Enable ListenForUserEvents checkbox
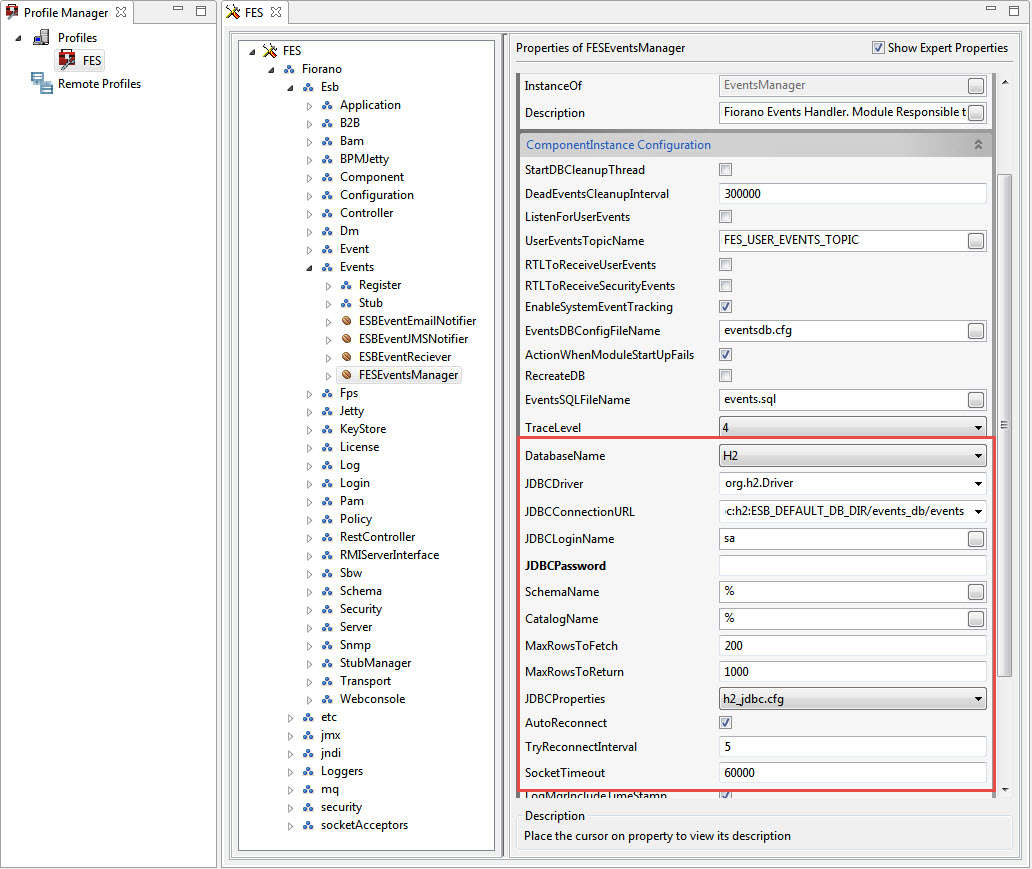 (x=725, y=217)
